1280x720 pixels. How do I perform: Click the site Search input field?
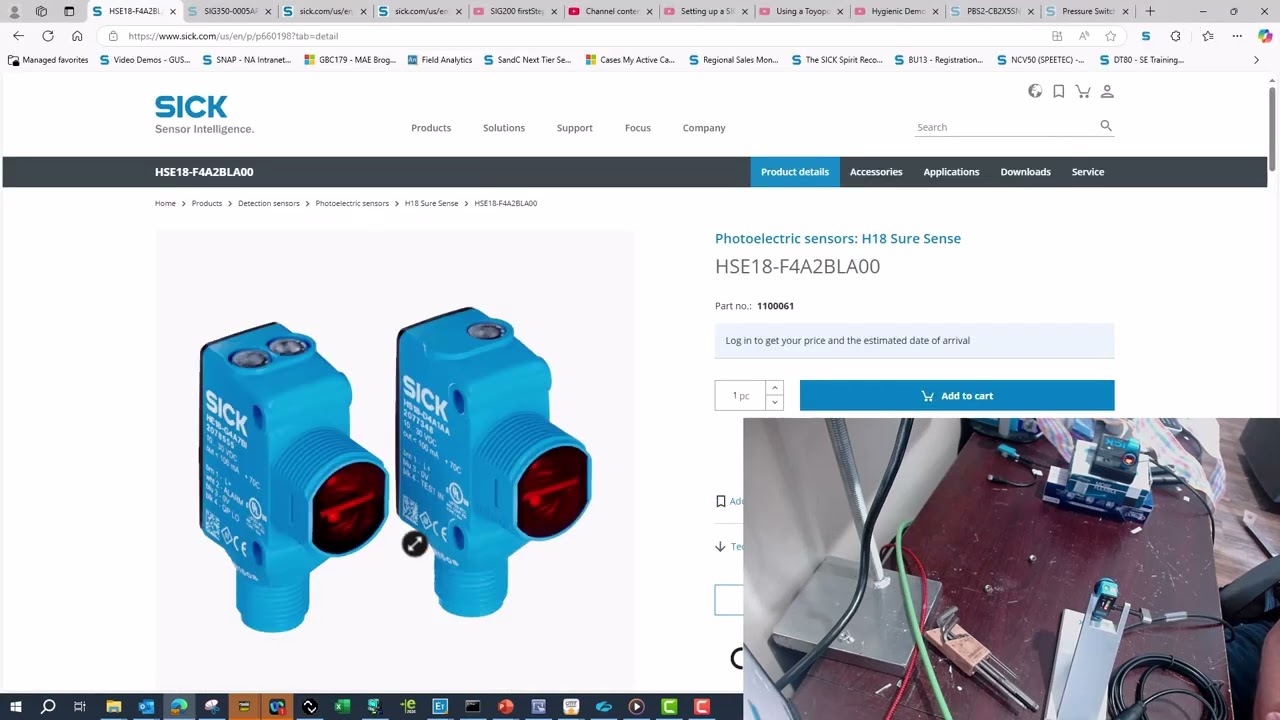(x=1005, y=127)
